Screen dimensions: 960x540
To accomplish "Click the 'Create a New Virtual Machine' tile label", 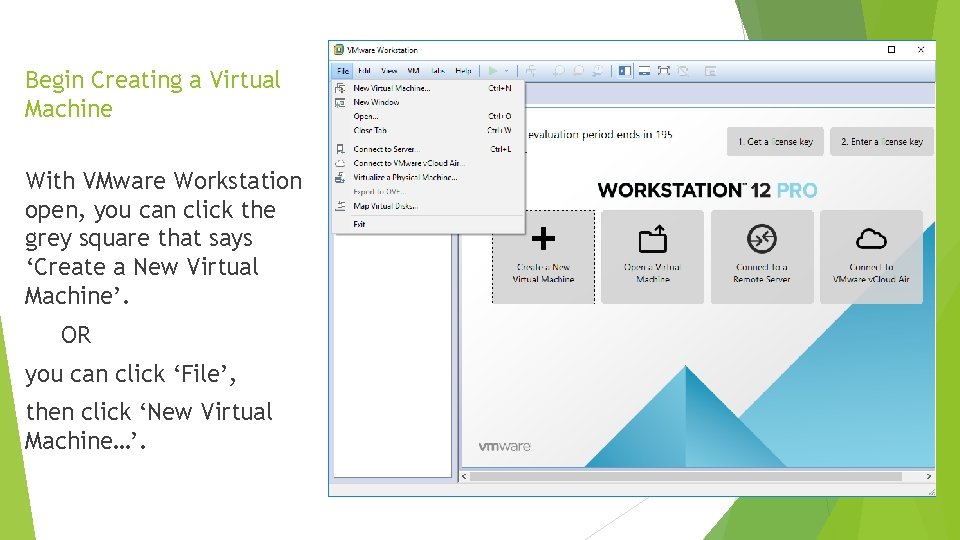I will click(x=543, y=273).
